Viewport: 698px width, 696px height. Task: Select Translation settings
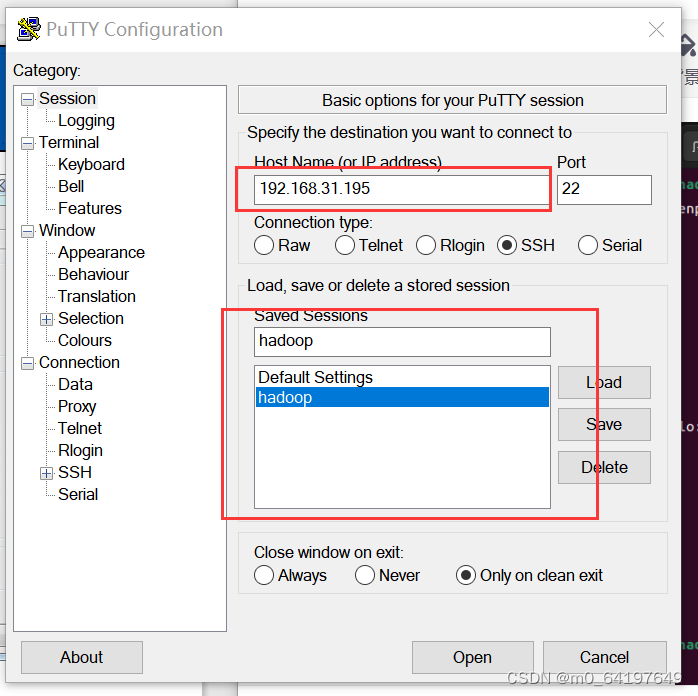(x=97, y=296)
